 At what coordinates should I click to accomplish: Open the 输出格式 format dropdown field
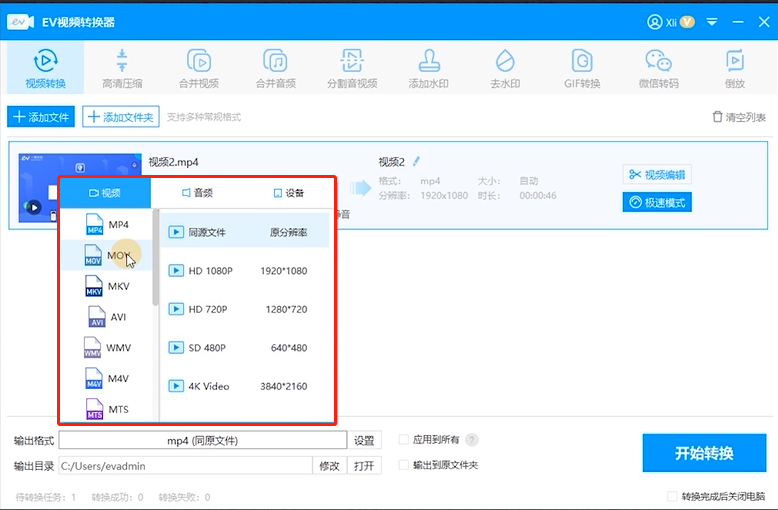click(x=203, y=440)
